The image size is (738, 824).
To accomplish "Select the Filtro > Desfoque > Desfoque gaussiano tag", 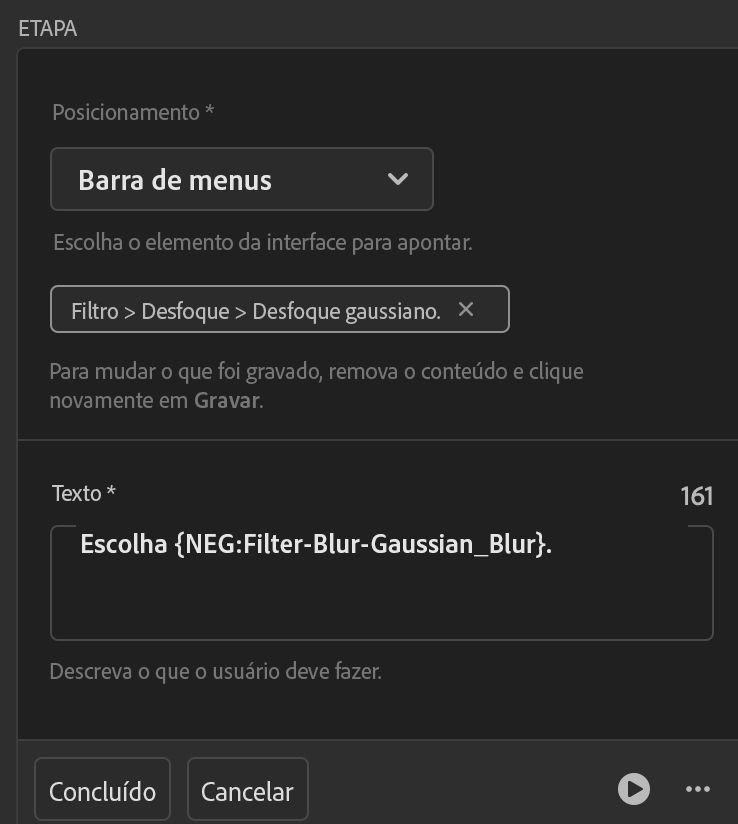I will point(255,311).
